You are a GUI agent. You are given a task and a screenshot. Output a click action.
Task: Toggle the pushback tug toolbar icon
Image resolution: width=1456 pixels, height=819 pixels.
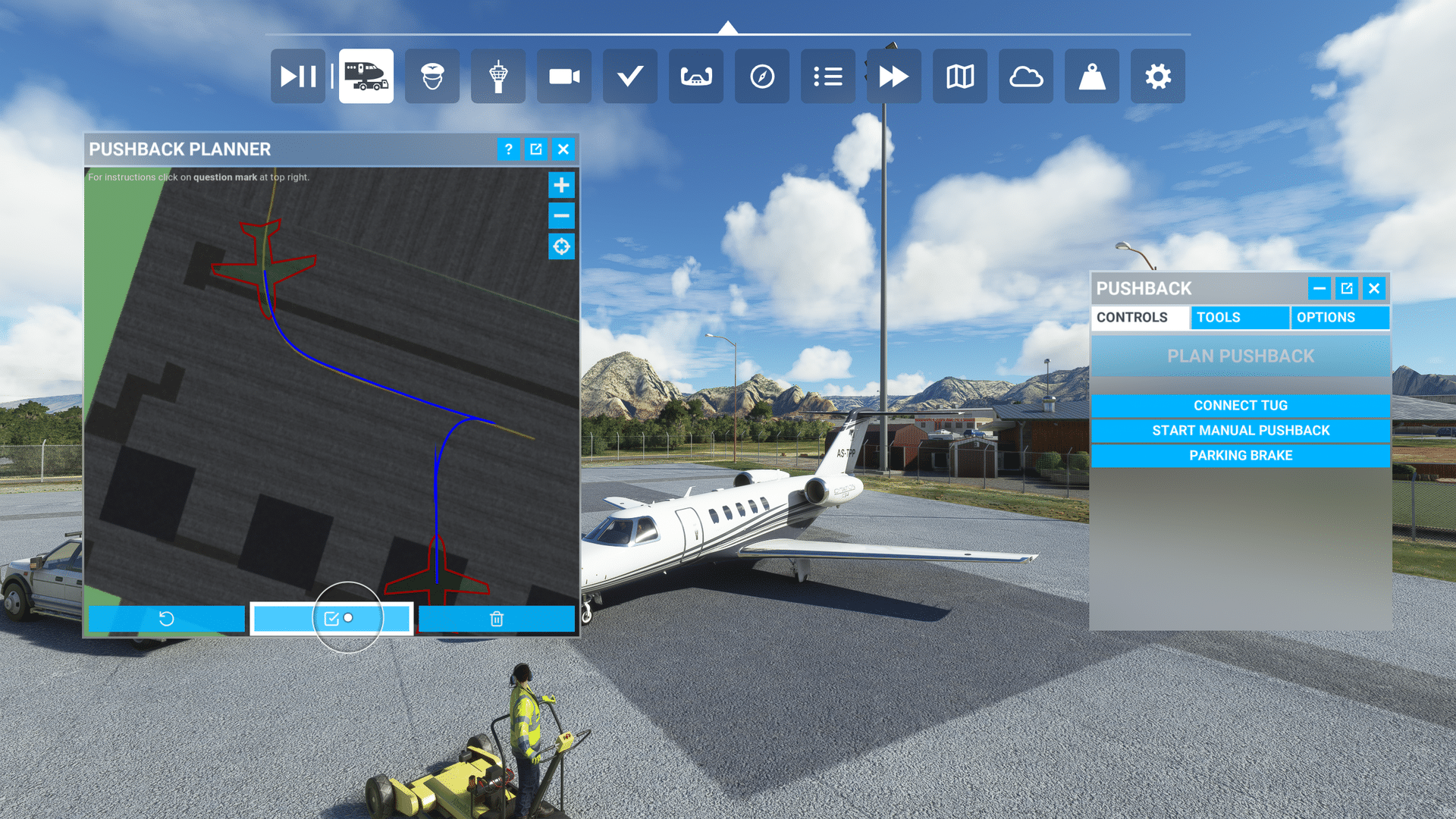click(366, 77)
